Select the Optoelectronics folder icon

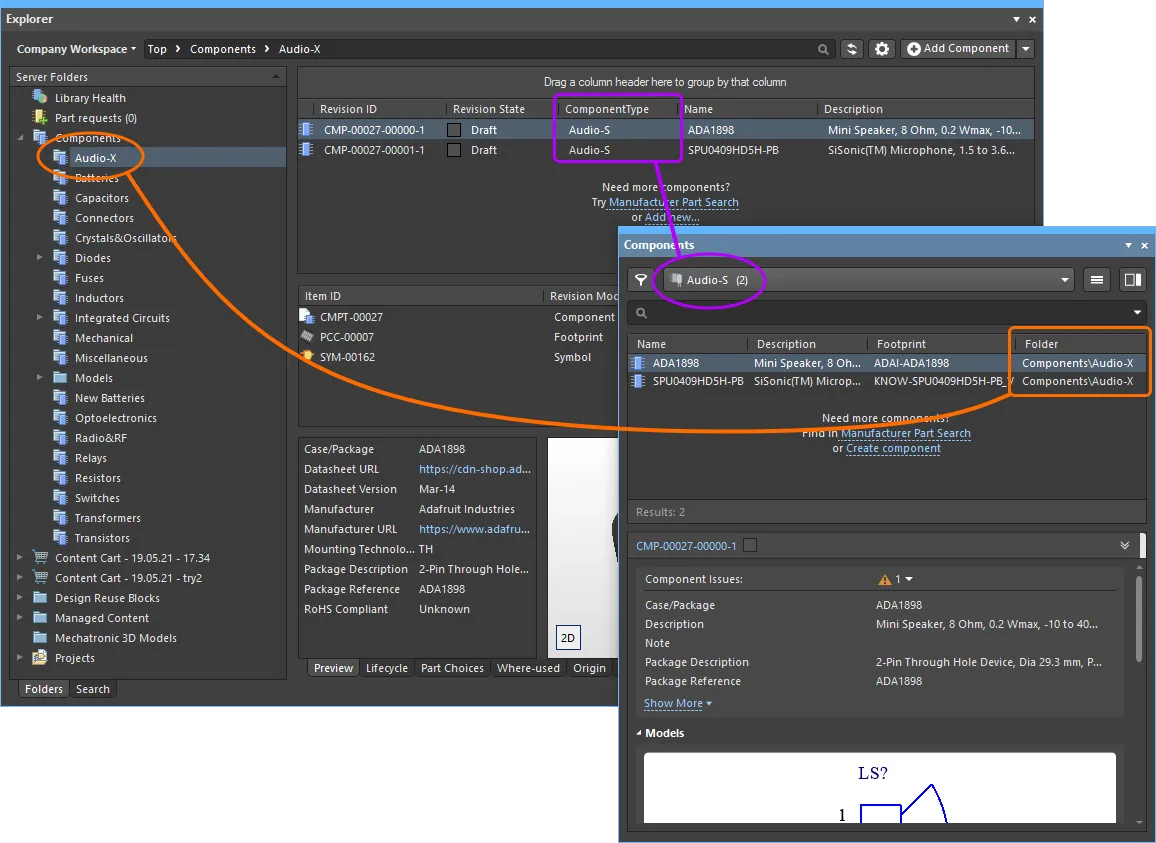60,417
